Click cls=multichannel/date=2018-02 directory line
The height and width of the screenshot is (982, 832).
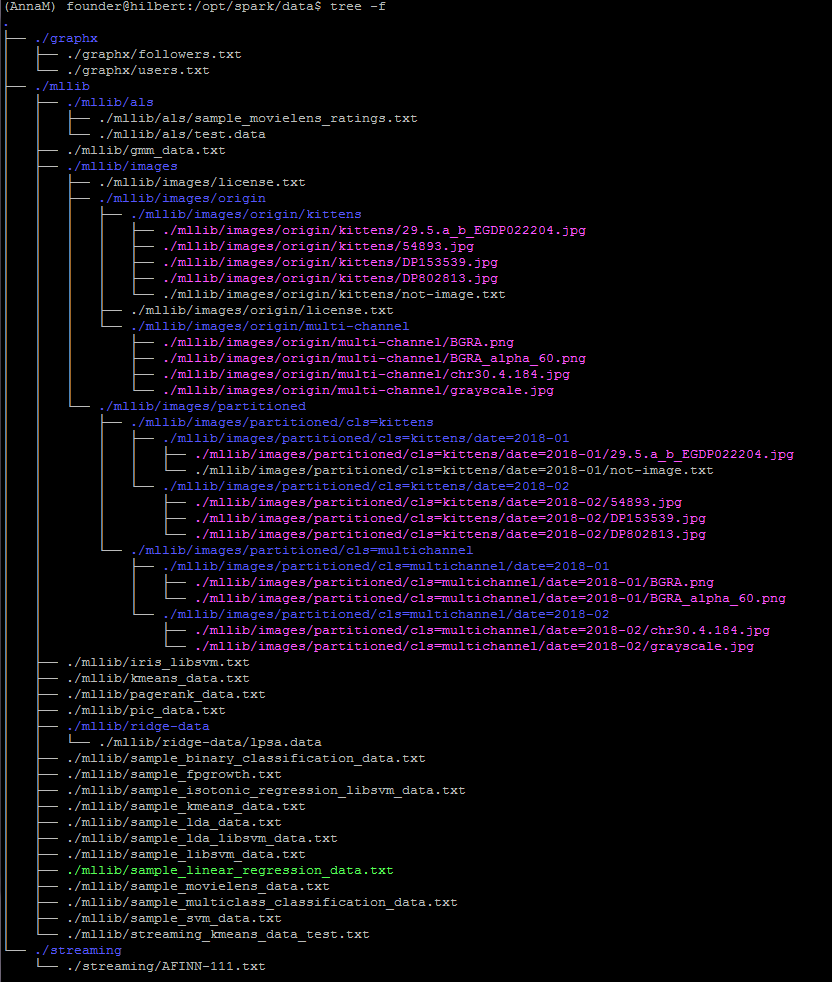point(386,614)
